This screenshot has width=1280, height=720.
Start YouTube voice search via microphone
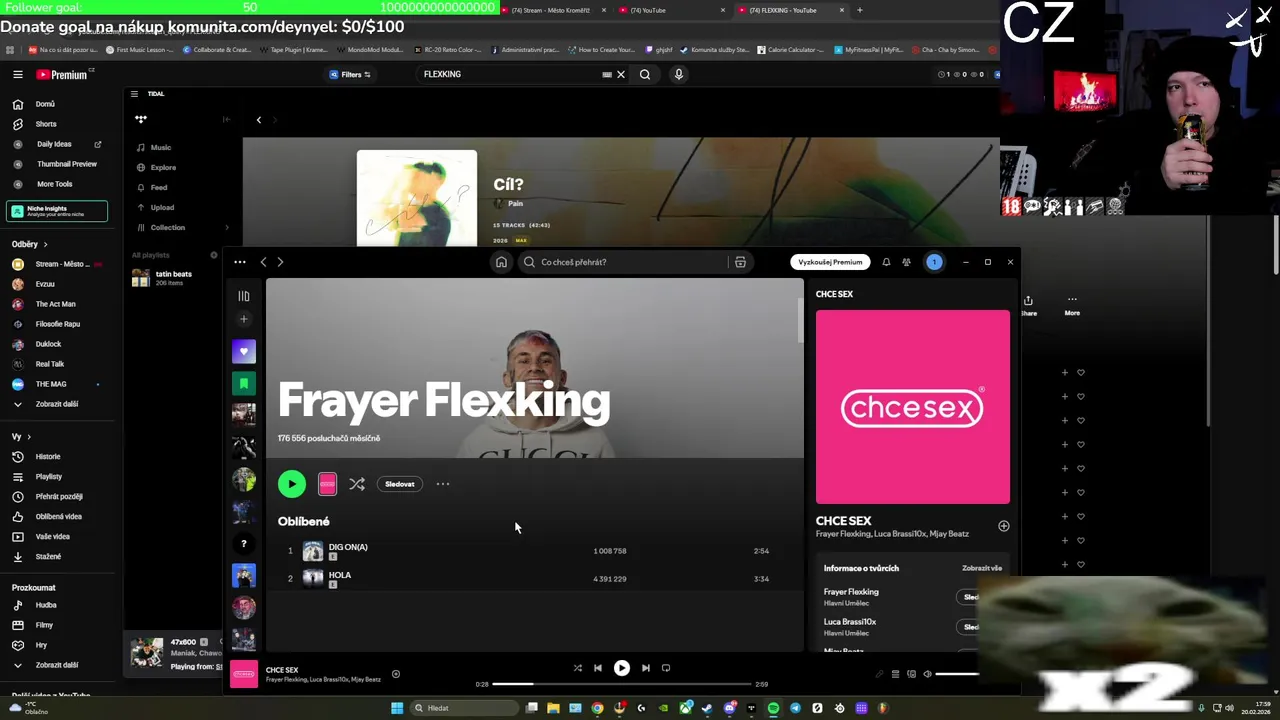pos(679,74)
